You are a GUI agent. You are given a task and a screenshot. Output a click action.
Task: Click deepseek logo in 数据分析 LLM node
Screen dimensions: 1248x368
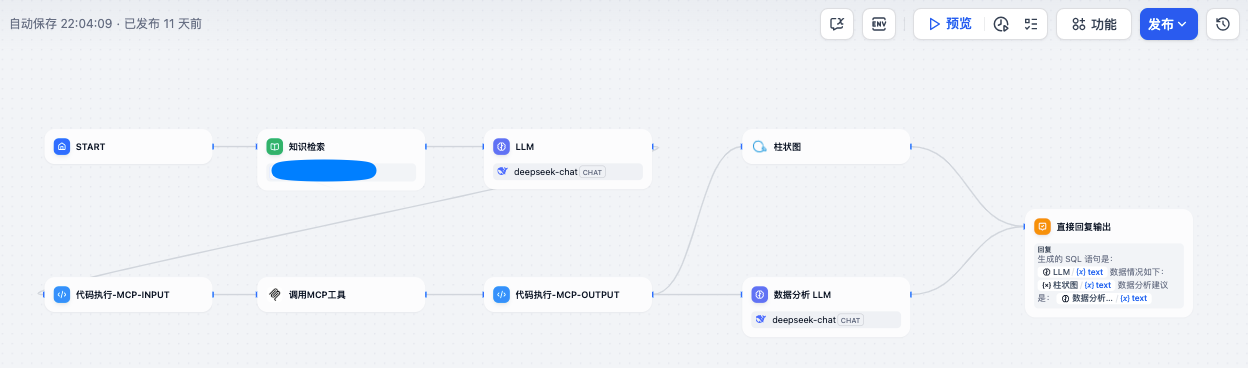coord(761,320)
